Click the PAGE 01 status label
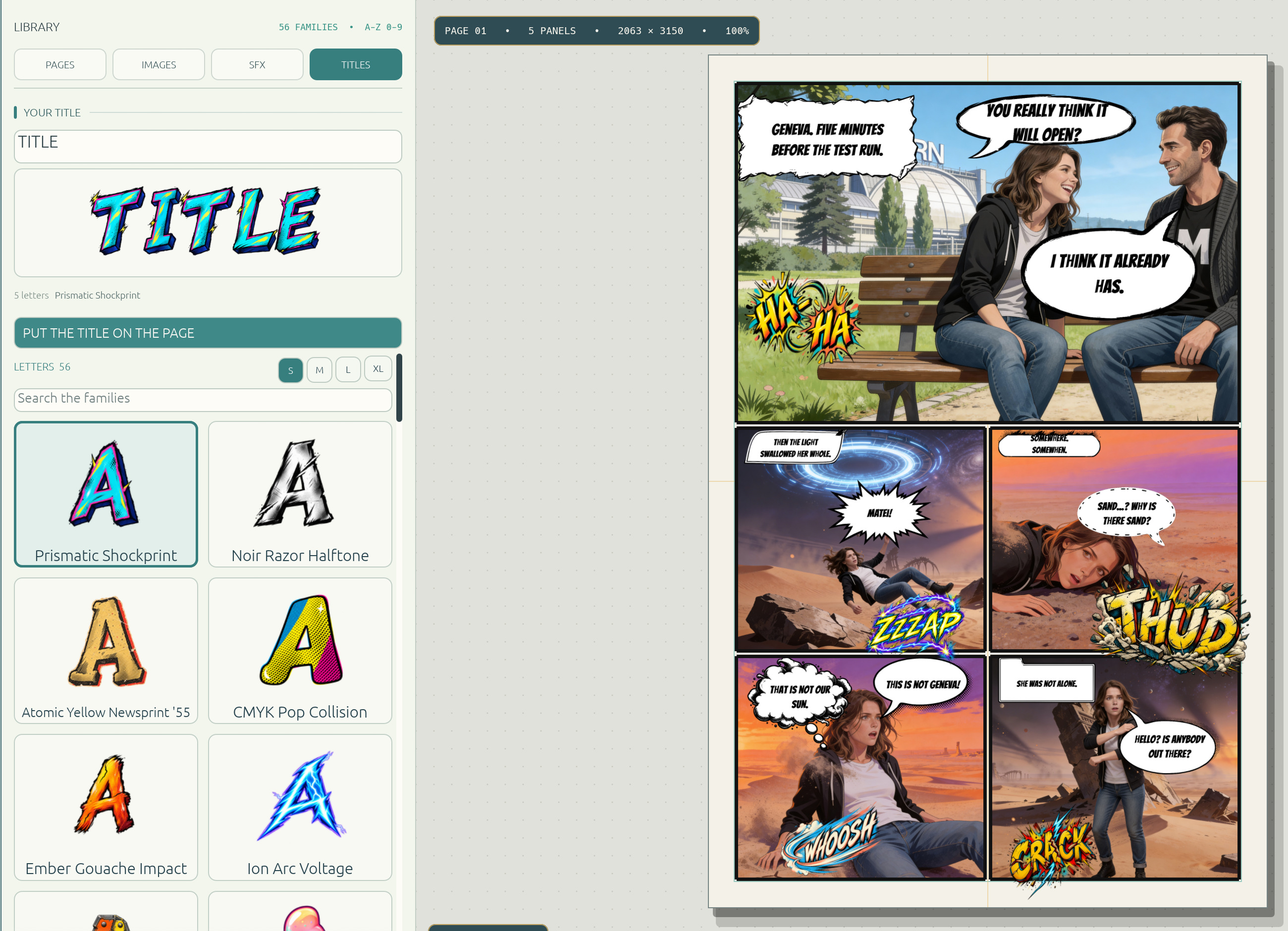Screen dimensions: 1288x931 click(x=465, y=31)
